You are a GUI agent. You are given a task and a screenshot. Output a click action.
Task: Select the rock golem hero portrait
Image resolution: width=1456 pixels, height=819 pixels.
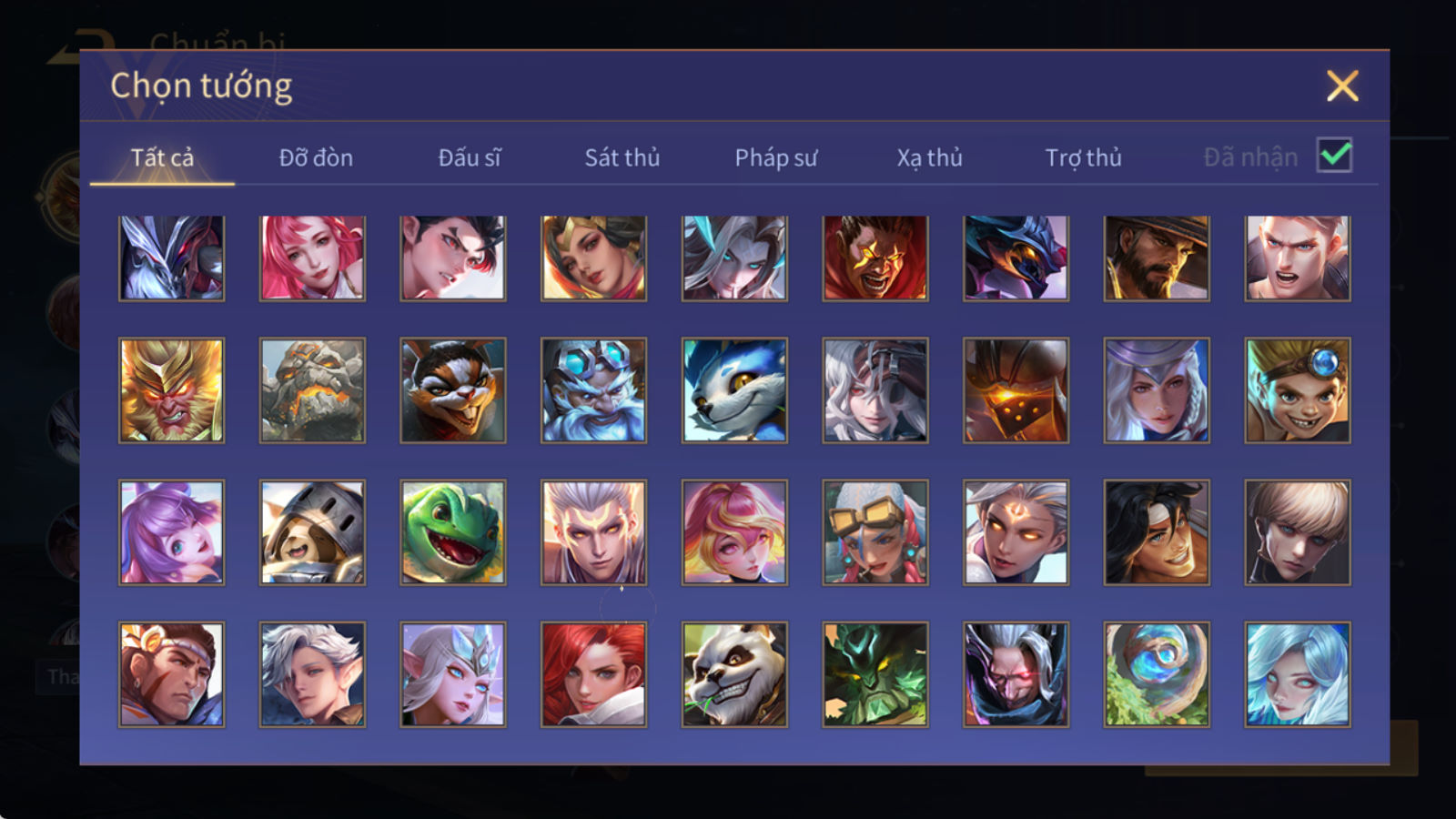coord(312,390)
